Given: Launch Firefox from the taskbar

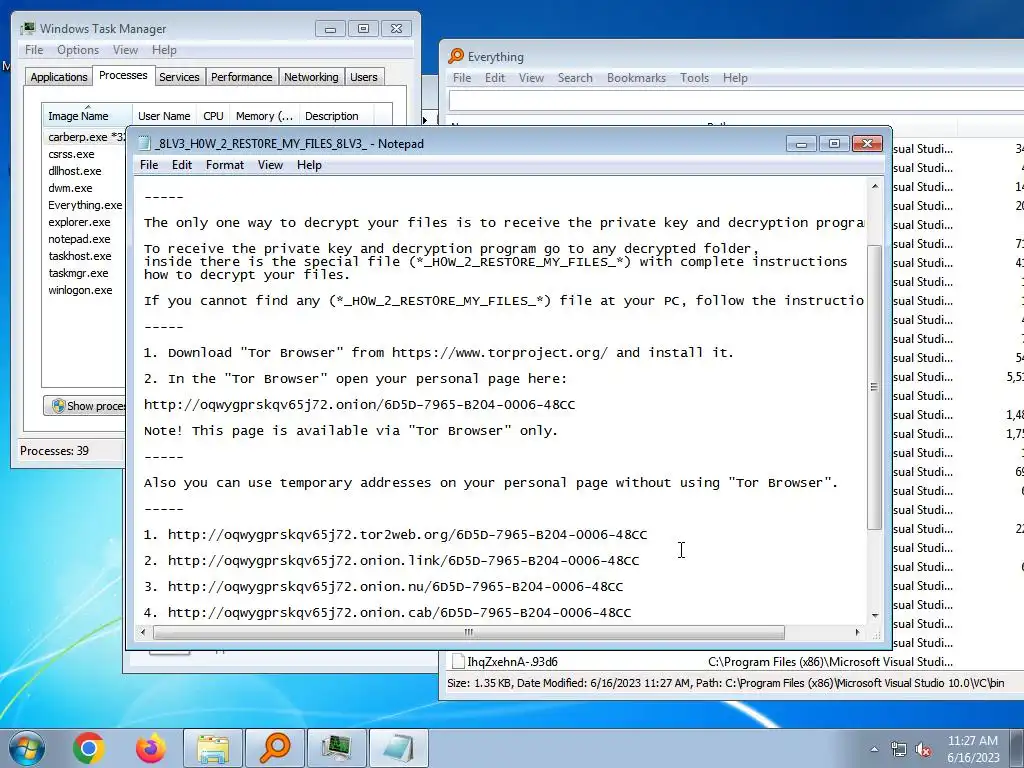Looking at the screenshot, I should (x=150, y=748).
